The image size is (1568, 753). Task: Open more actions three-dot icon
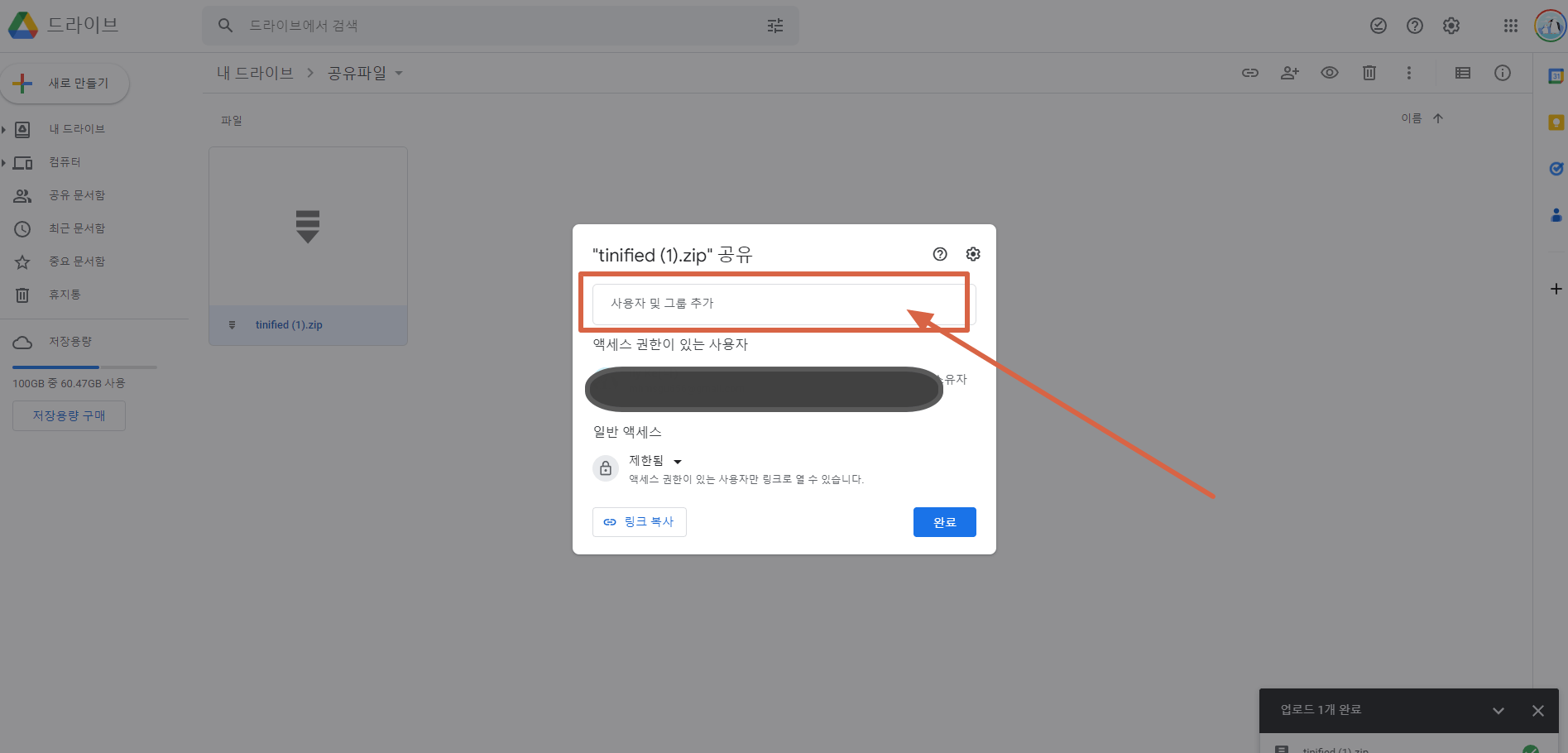tap(1409, 73)
